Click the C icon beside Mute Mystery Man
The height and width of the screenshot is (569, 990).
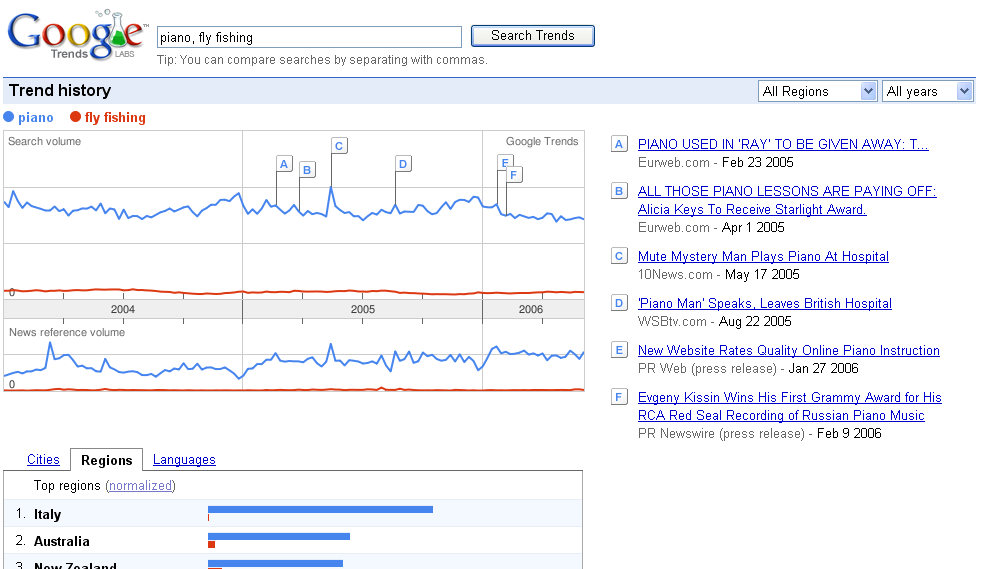tap(619, 256)
